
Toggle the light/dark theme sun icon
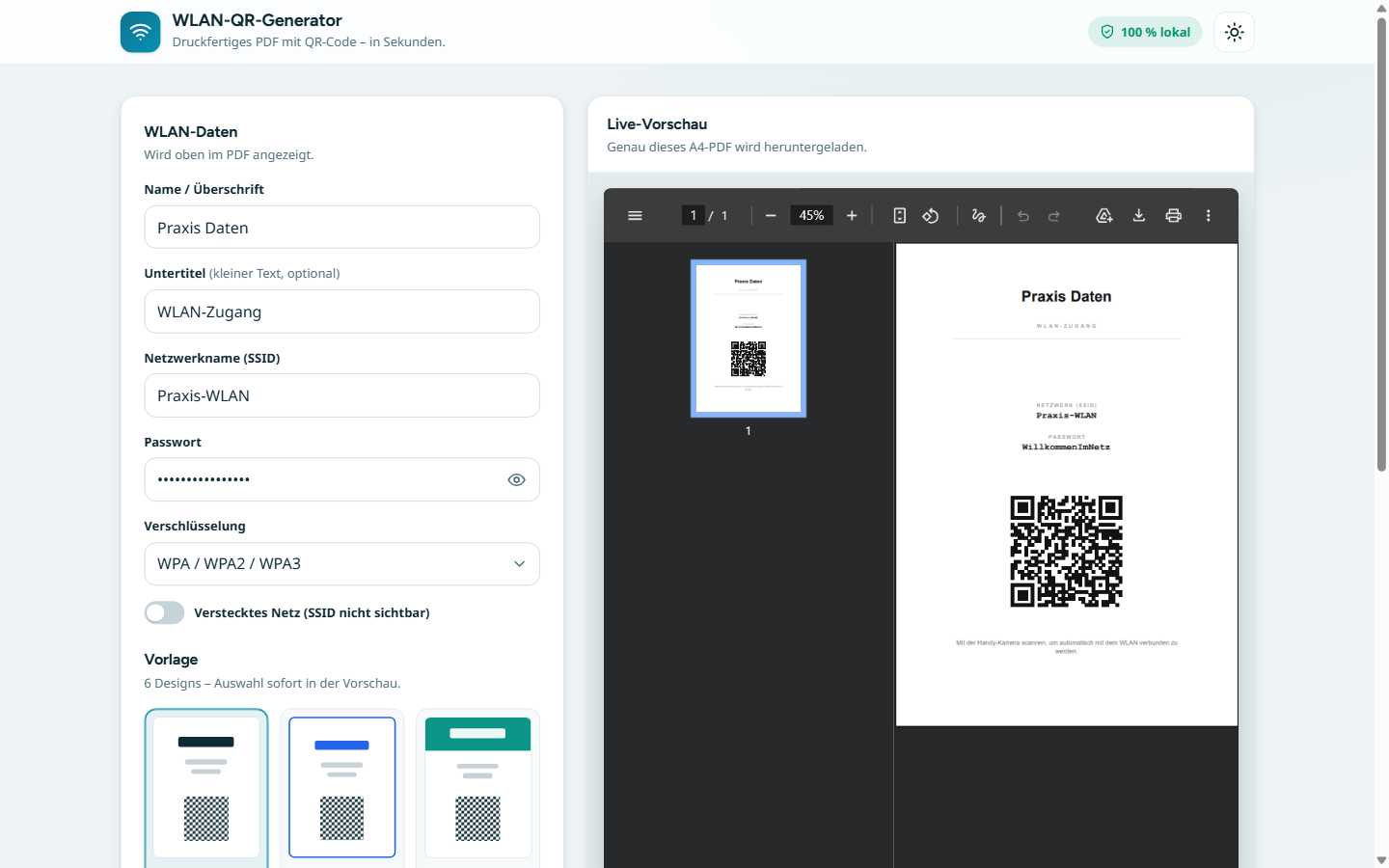1234,32
